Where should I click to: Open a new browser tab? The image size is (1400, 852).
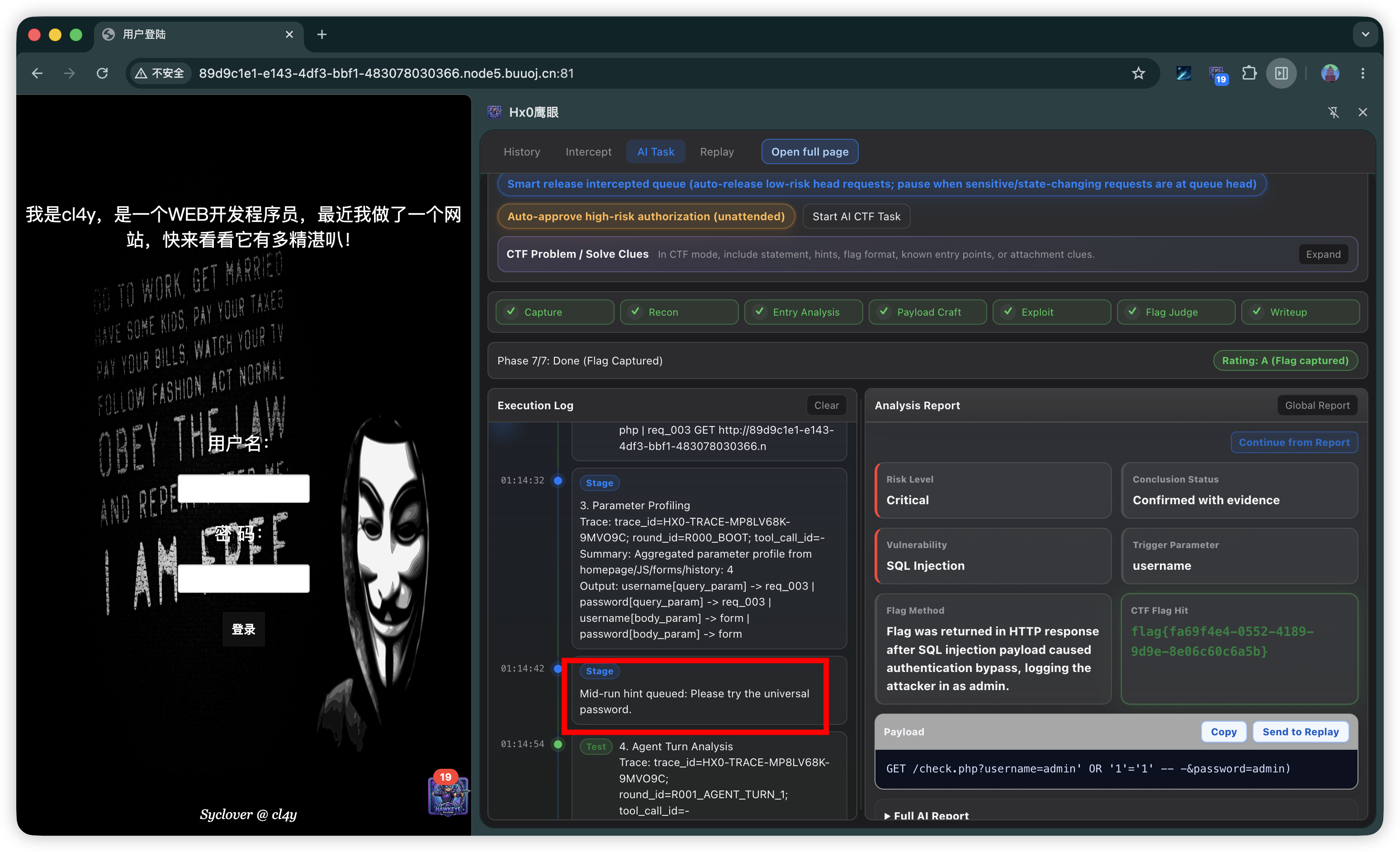click(322, 35)
